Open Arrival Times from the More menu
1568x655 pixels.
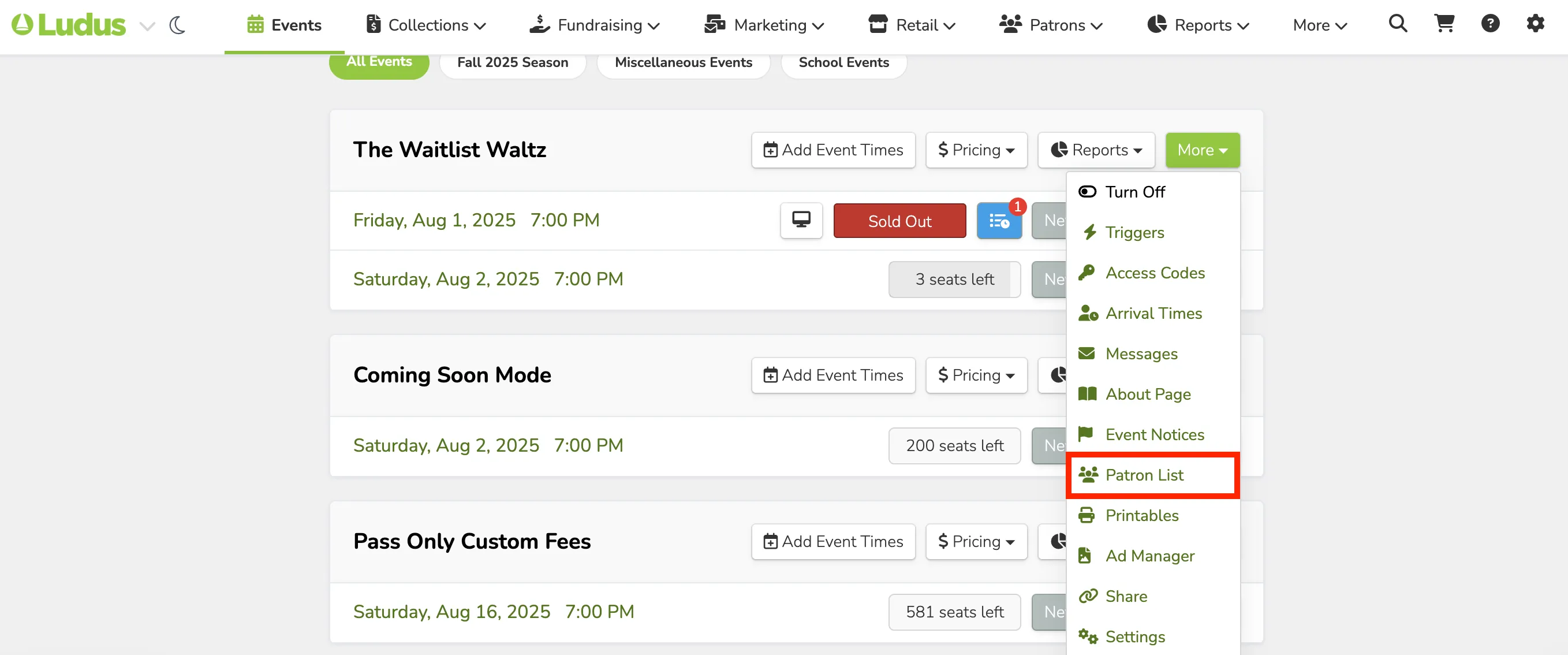tap(1153, 314)
